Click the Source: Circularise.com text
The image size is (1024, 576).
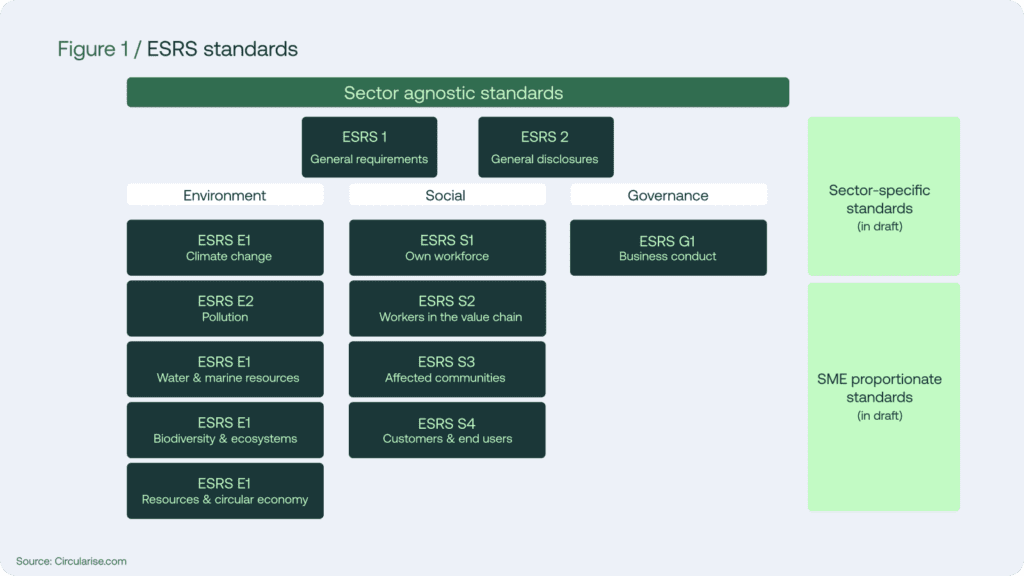coord(71,561)
